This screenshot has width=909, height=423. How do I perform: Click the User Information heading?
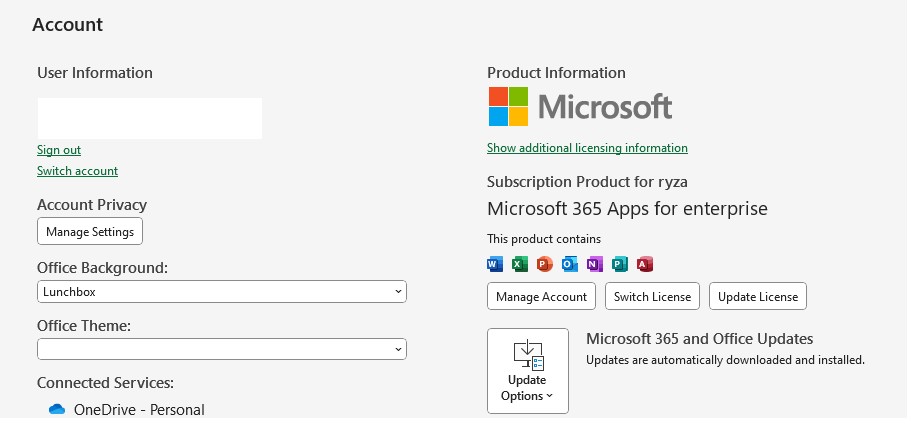(x=95, y=73)
